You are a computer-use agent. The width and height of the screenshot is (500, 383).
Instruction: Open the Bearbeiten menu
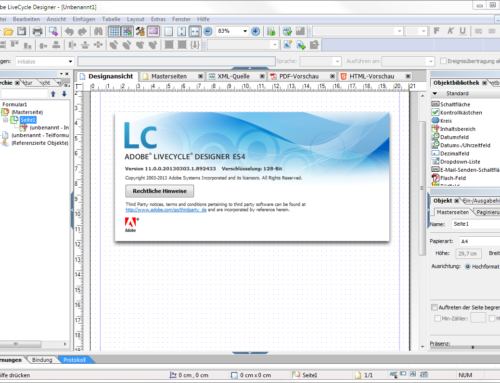26,19
